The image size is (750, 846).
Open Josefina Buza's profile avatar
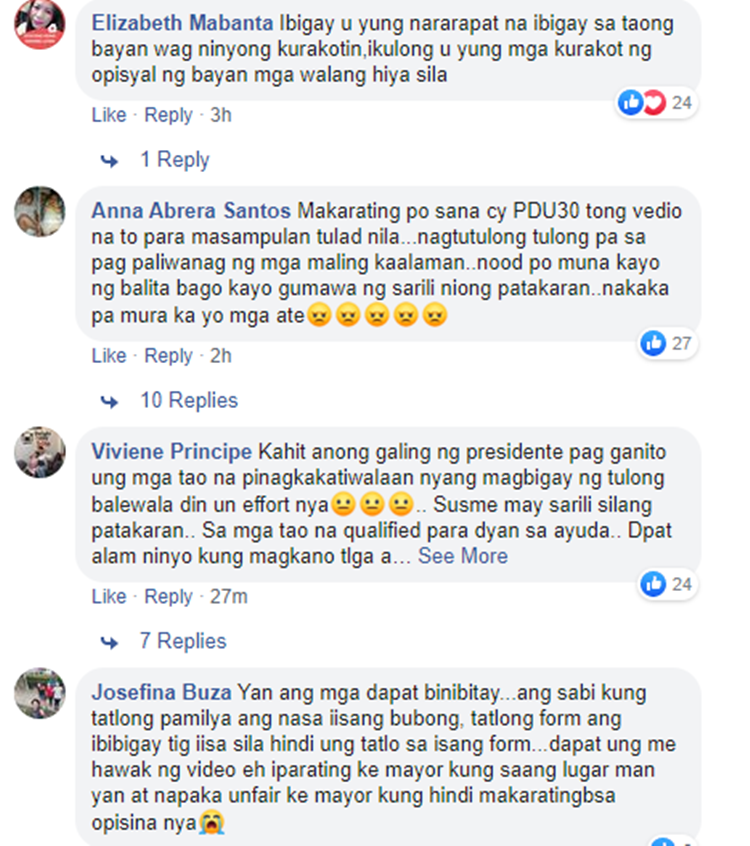tap(39, 693)
